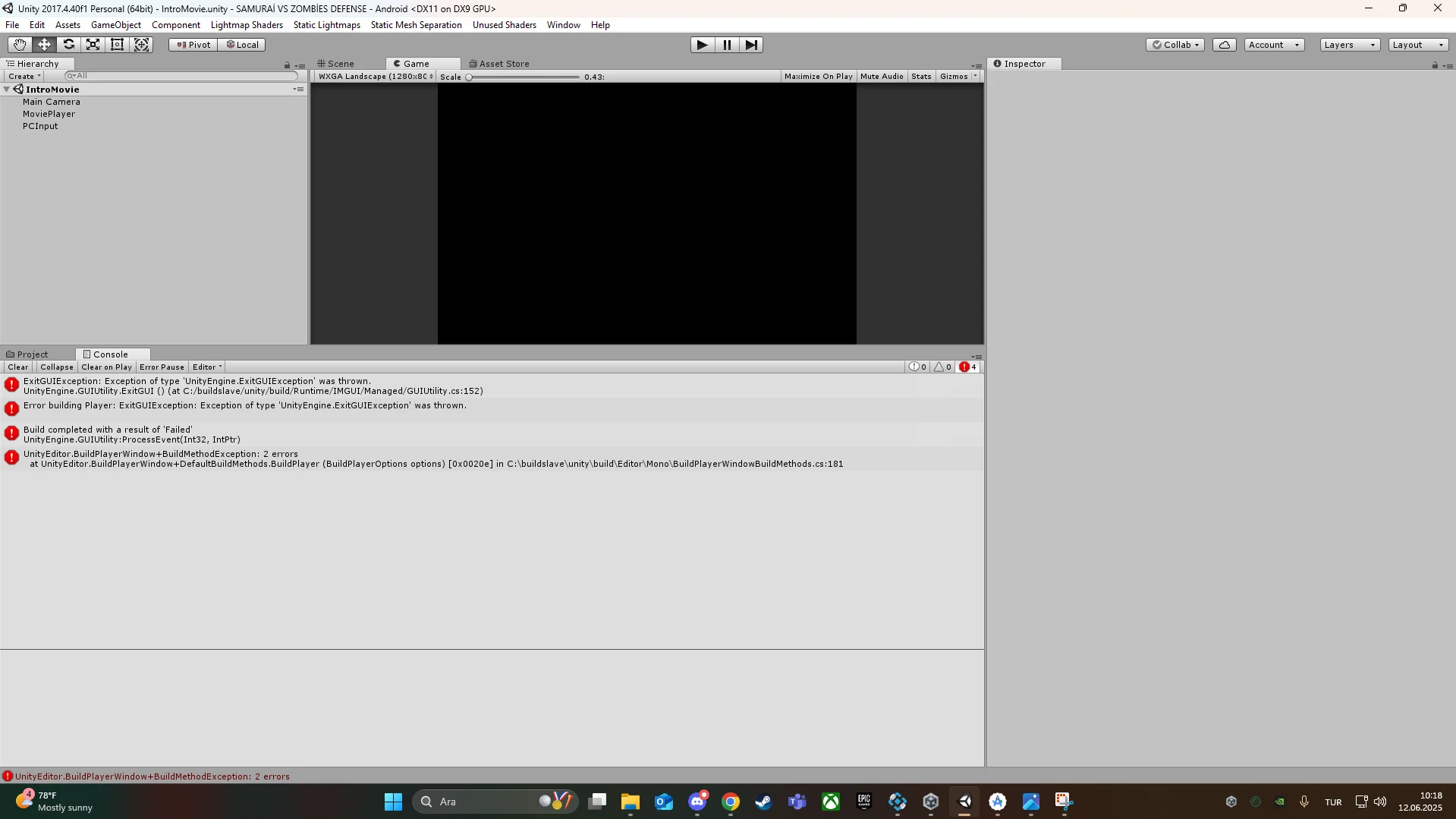
Task: Open the Console panel options menu
Action: (977, 356)
